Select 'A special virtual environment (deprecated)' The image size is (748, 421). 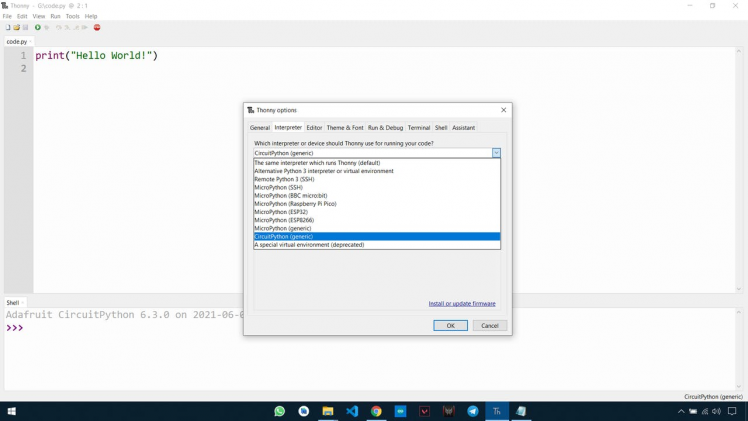(x=377, y=245)
